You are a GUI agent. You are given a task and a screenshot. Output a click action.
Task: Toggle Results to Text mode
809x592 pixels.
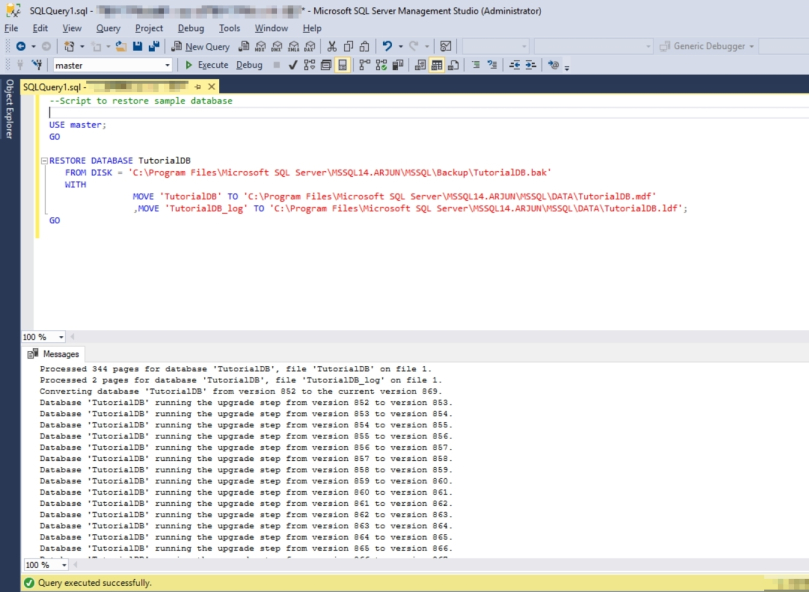pyautogui.click(x=420, y=65)
